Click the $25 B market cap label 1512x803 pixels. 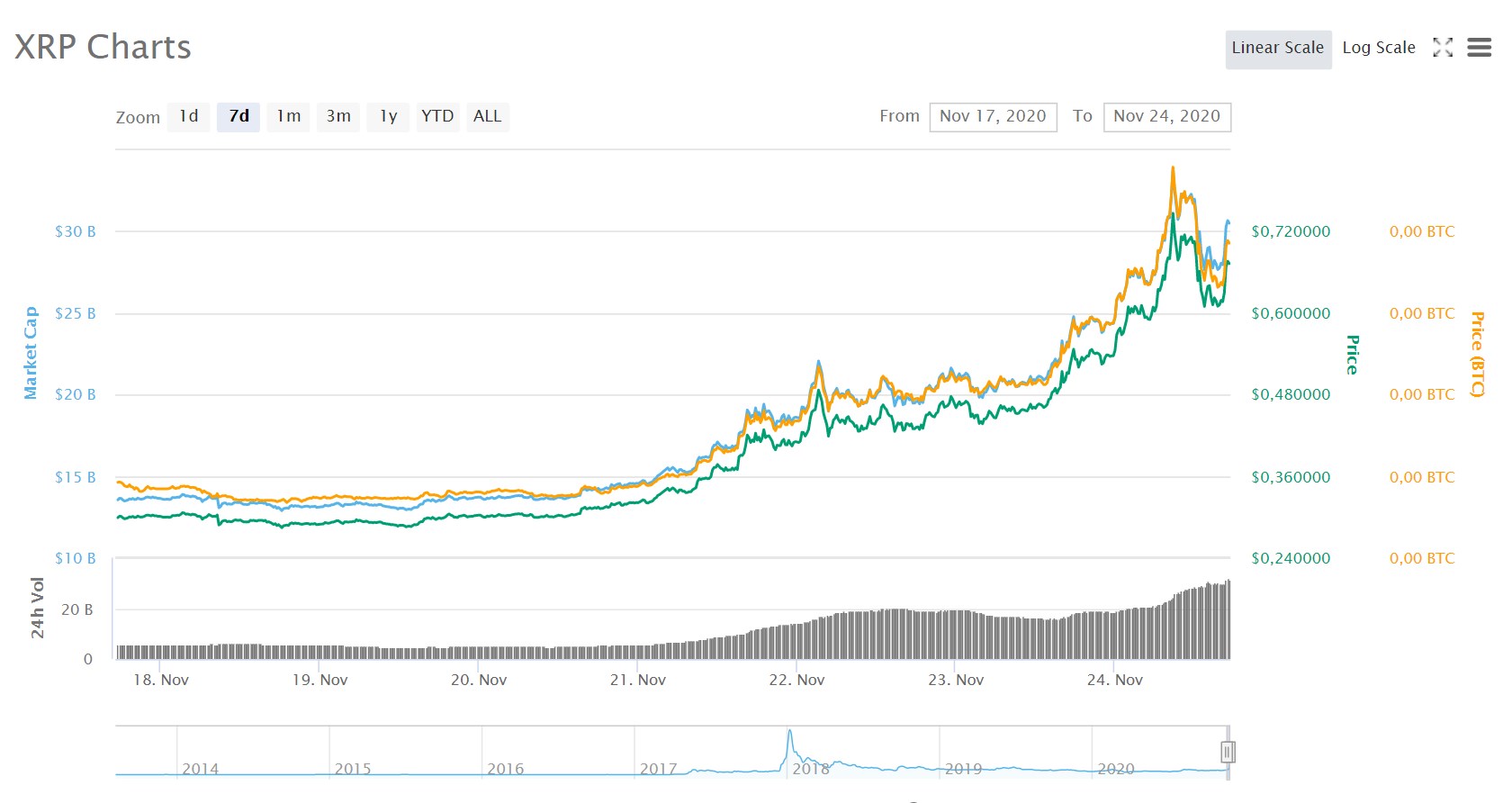point(76,313)
